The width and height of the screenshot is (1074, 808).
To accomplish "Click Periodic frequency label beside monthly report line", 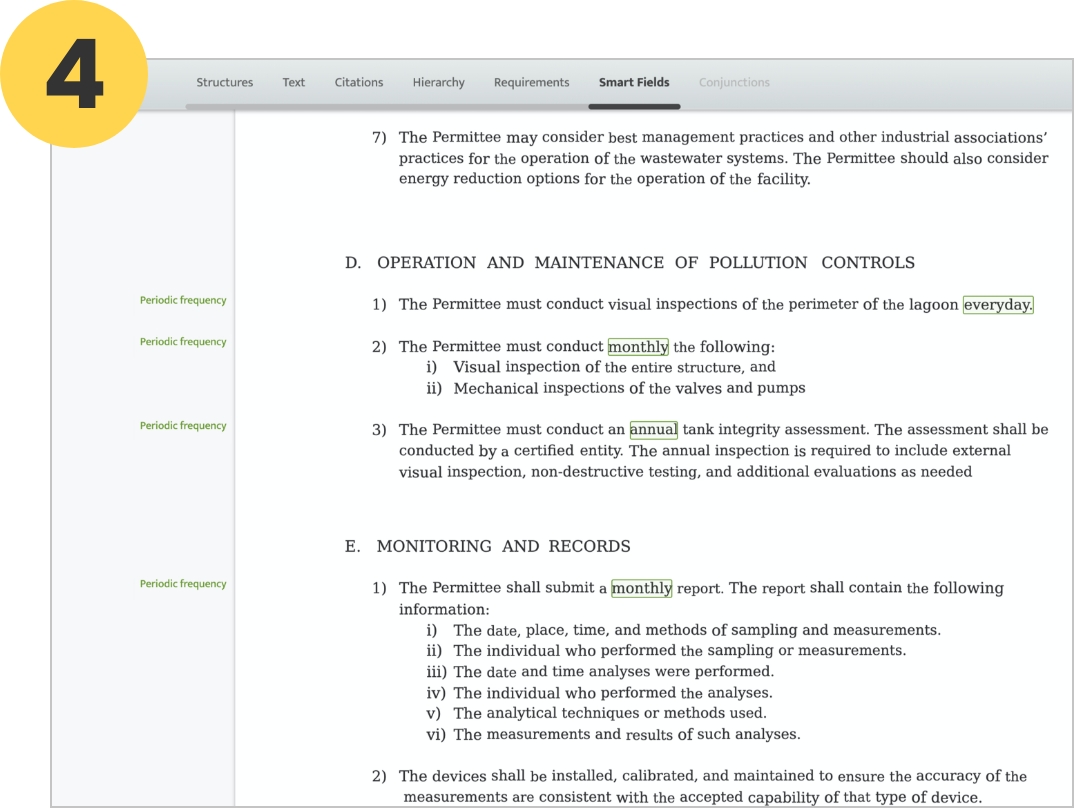I will pyautogui.click(x=183, y=584).
